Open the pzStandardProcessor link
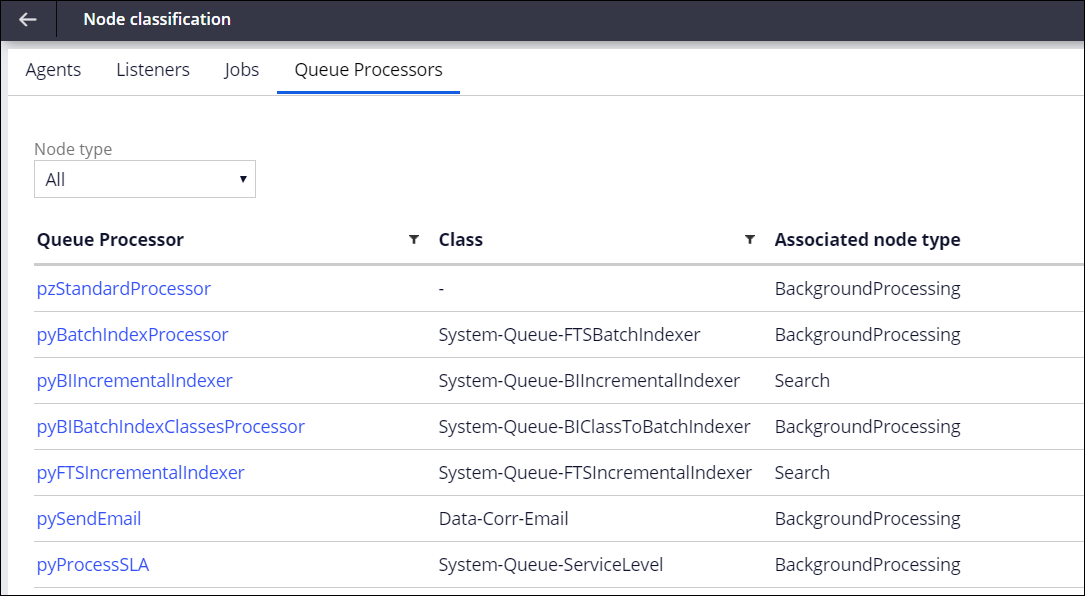 tap(124, 289)
